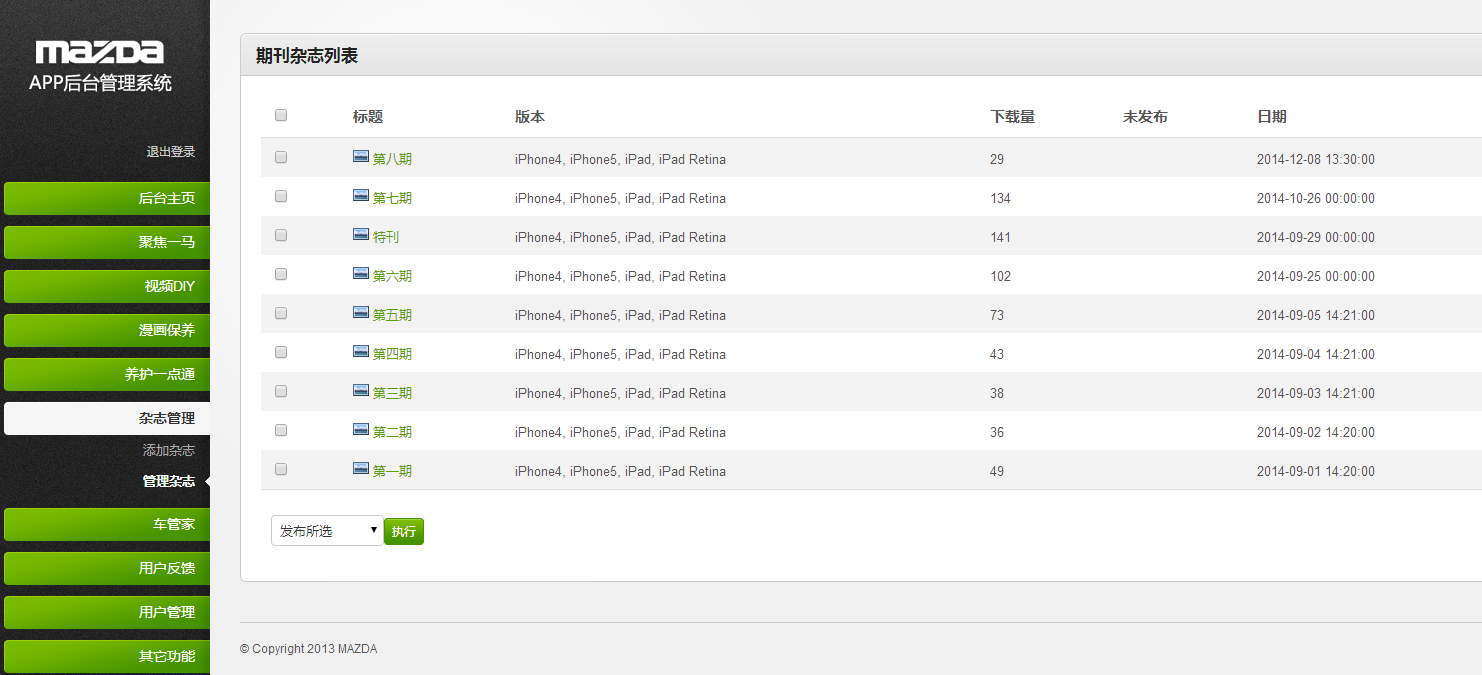Check the box for the 第四期 row

tap(281, 352)
